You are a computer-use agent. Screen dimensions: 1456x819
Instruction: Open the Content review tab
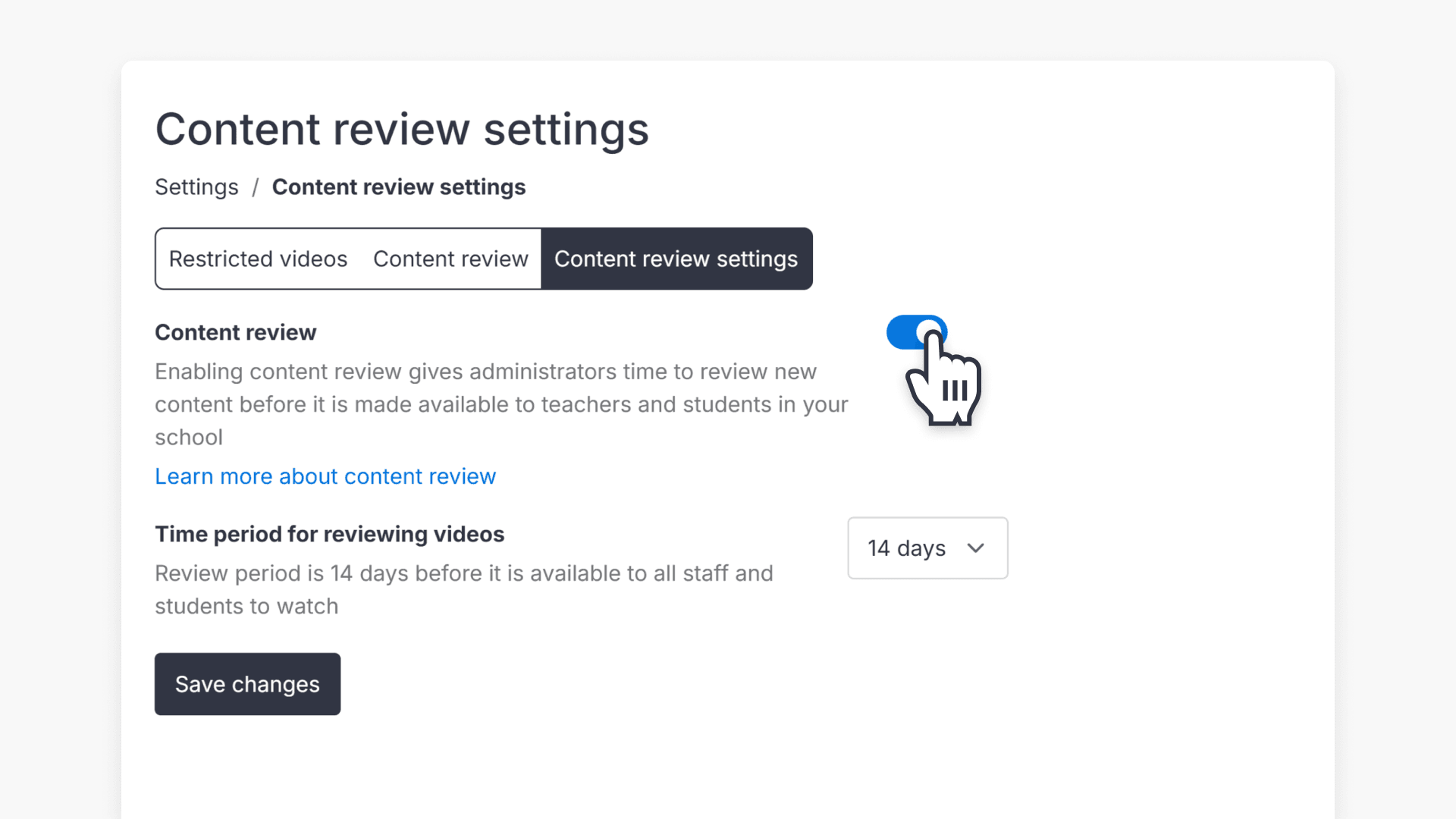(450, 259)
